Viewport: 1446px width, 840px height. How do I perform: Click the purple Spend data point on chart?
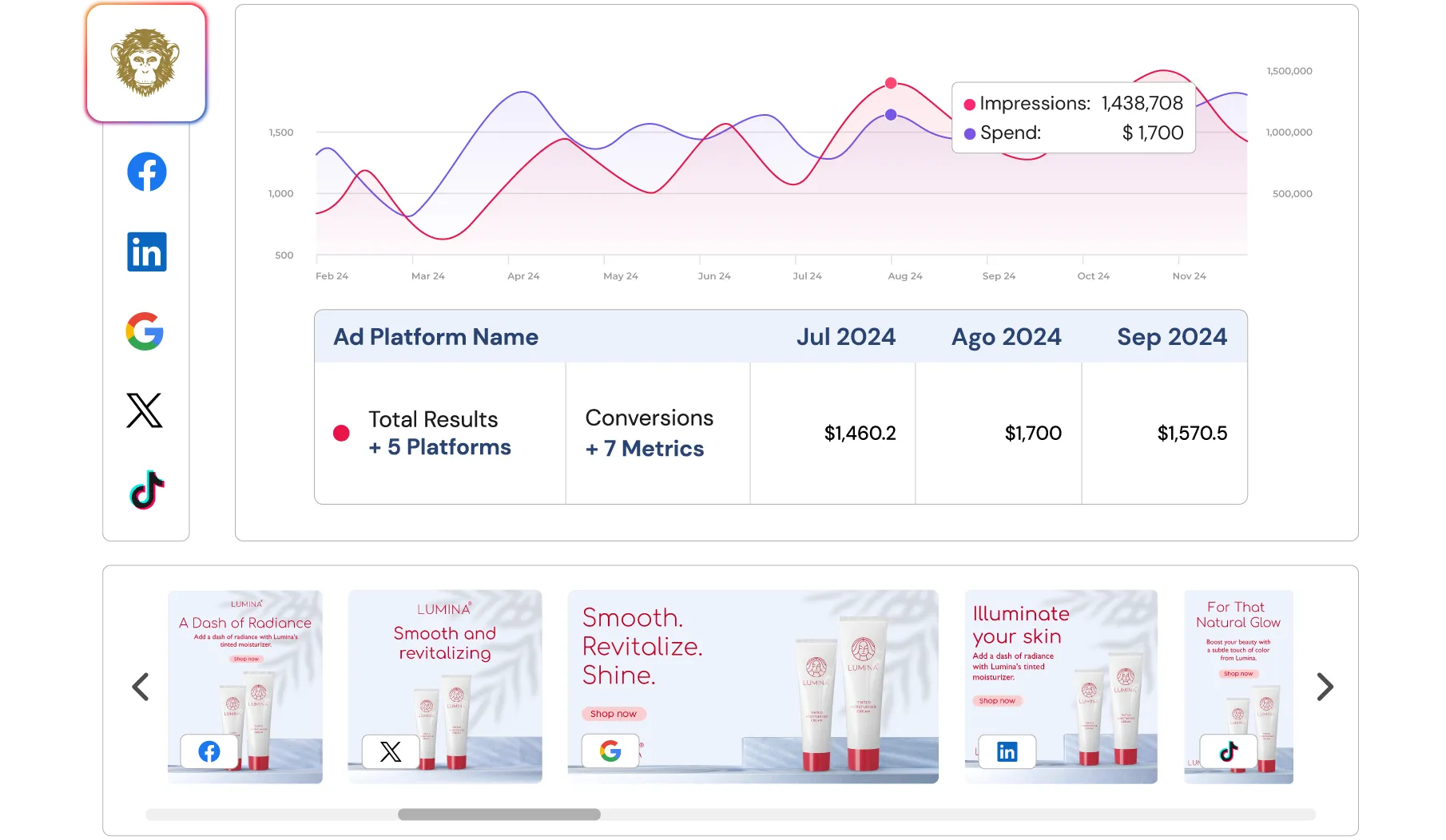(x=891, y=115)
